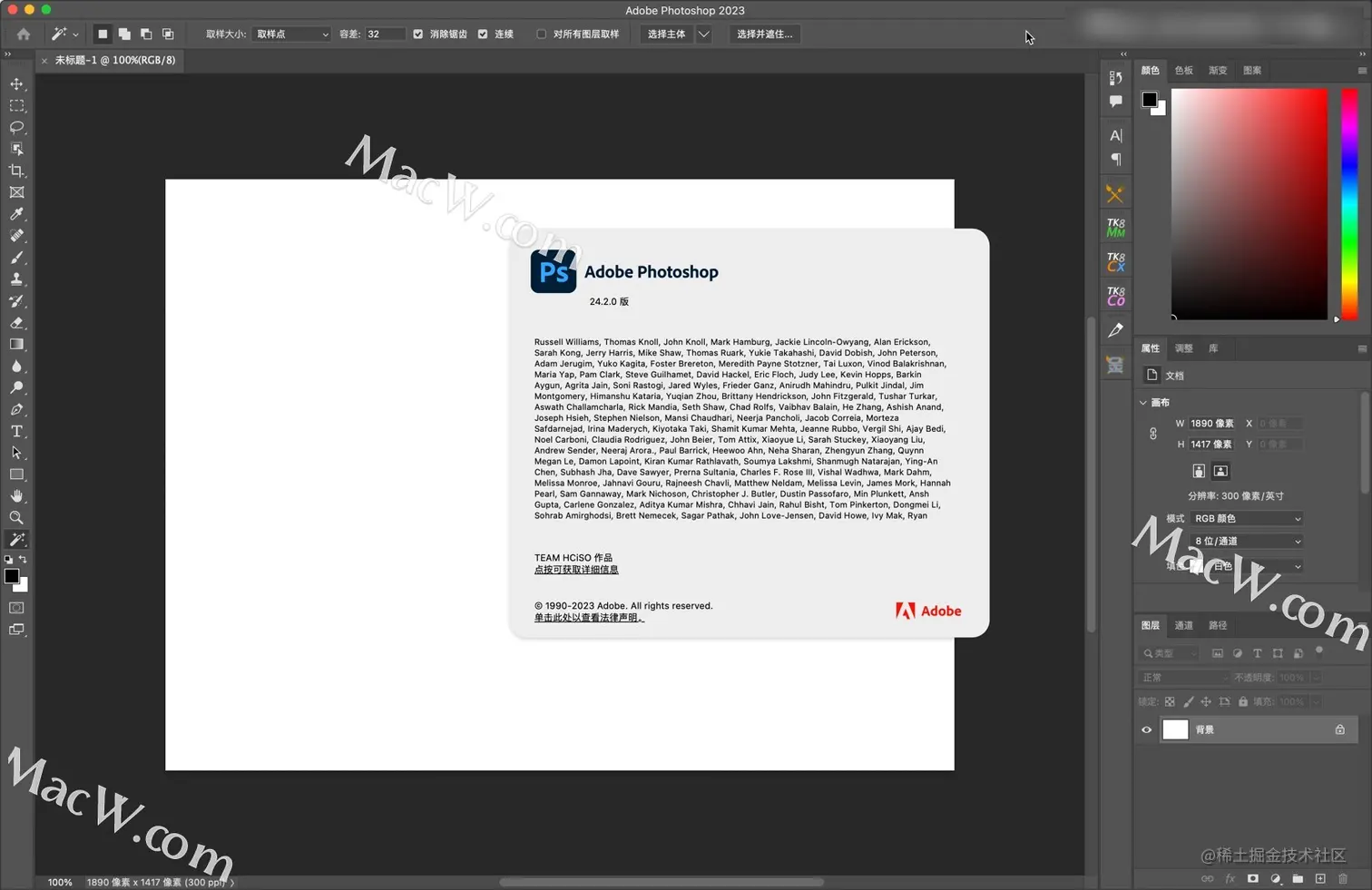Screen dimensions: 1372x890
Task: Select the Zoom tool
Action: (x=16, y=518)
